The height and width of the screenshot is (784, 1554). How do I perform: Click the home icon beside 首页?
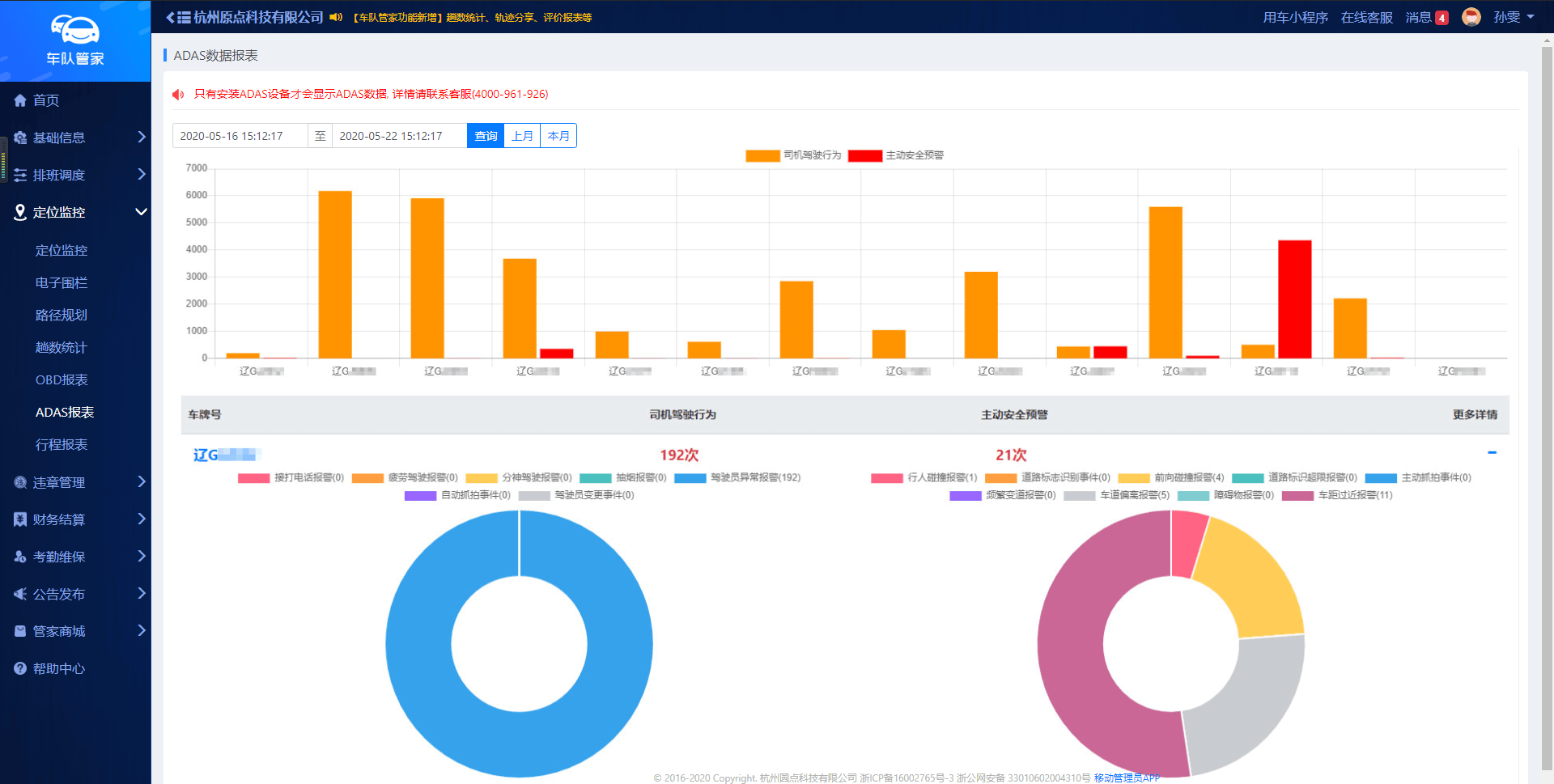[x=20, y=100]
